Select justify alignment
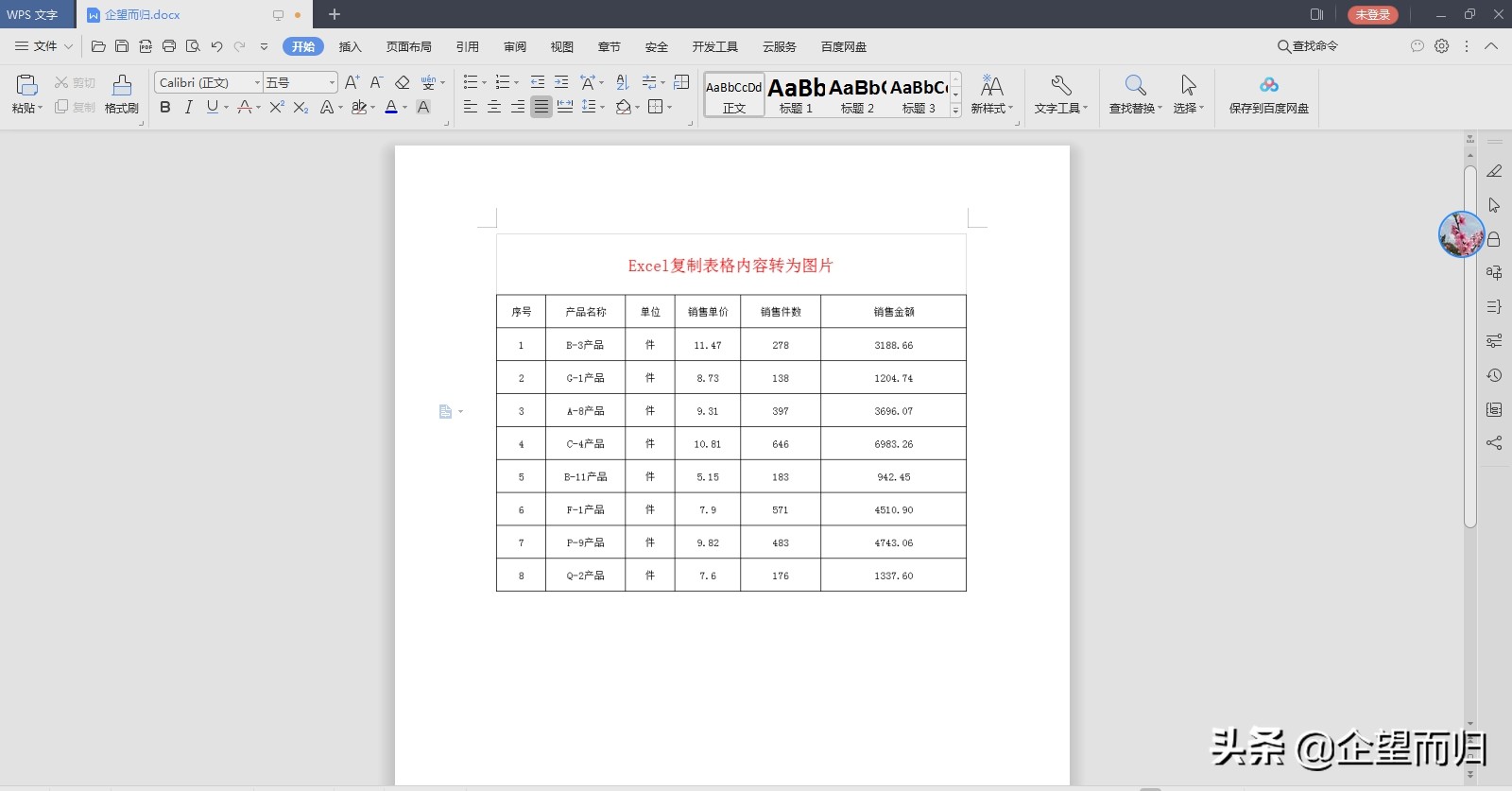 tap(541, 107)
